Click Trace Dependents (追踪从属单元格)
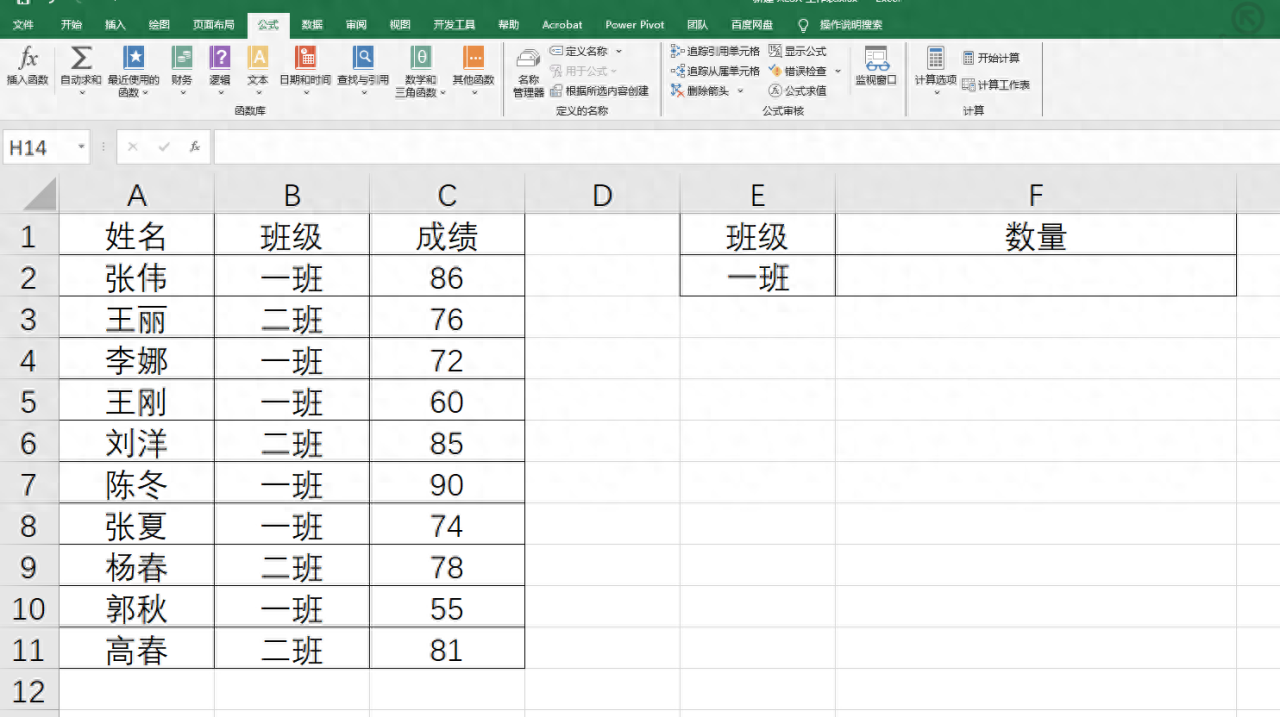The image size is (1280, 717). point(715,71)
